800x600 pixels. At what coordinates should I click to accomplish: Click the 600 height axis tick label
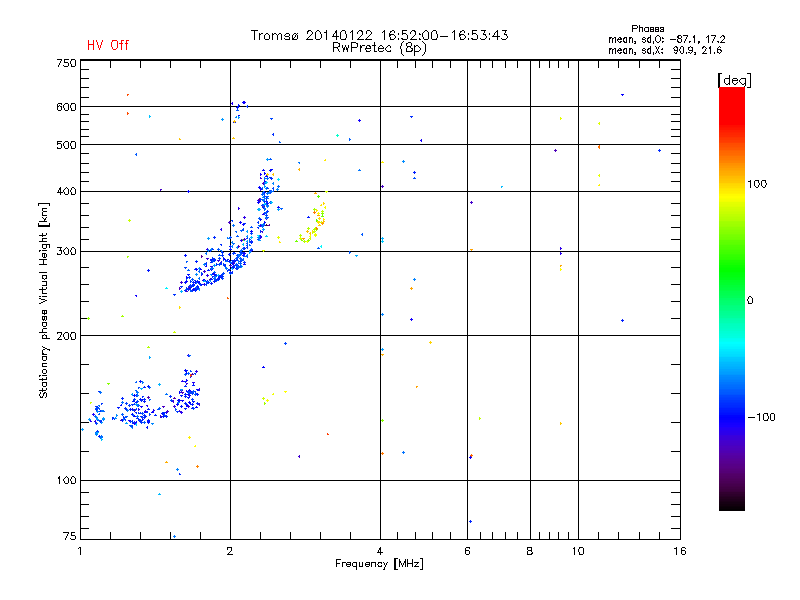(66, 107)
